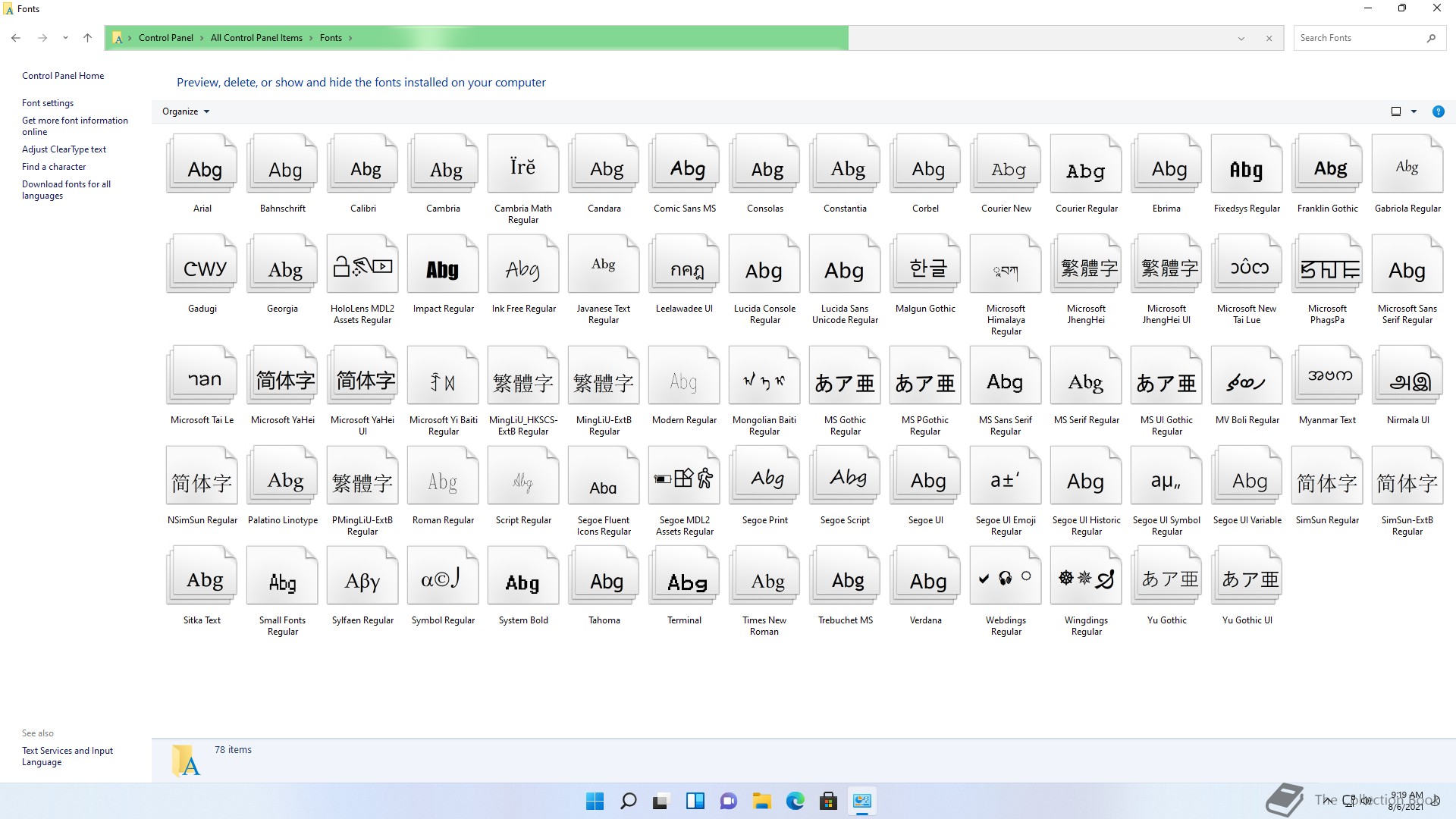Screen dimensions: 1456x819
Task: Select the Times New Roman font thumbnail
Action: click(765, 576)
